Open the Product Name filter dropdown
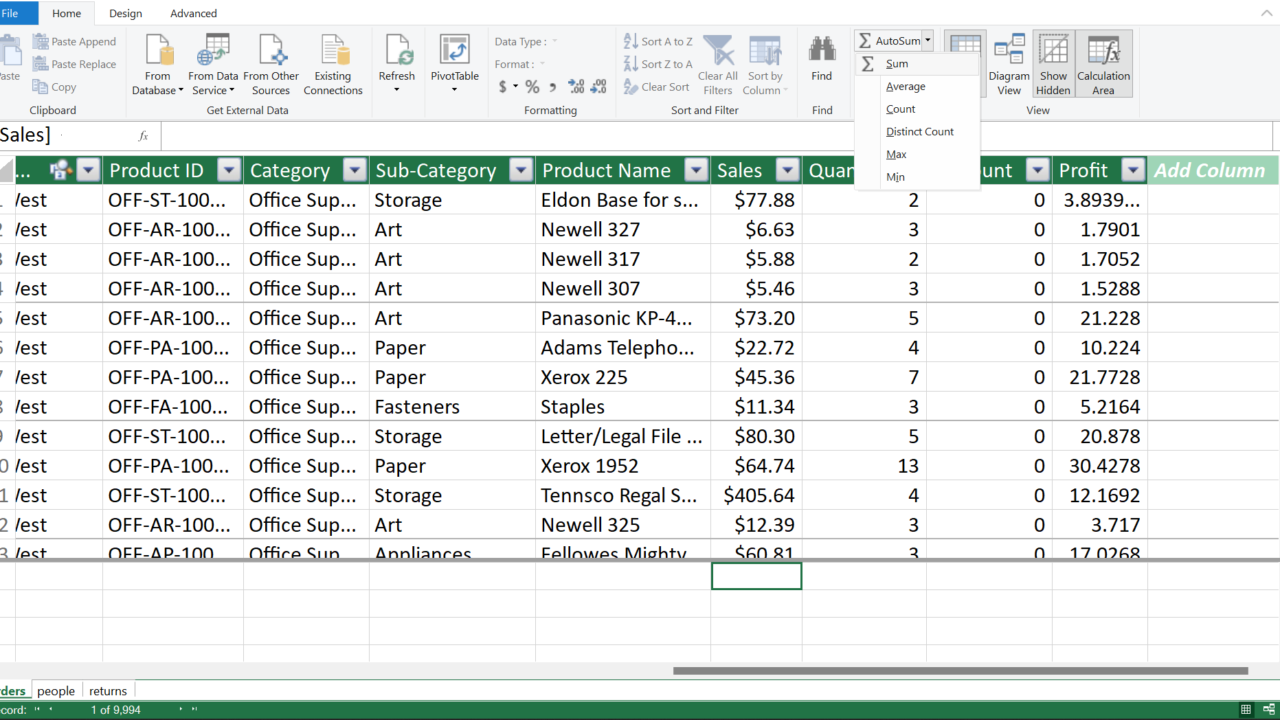 pos(696,171)
